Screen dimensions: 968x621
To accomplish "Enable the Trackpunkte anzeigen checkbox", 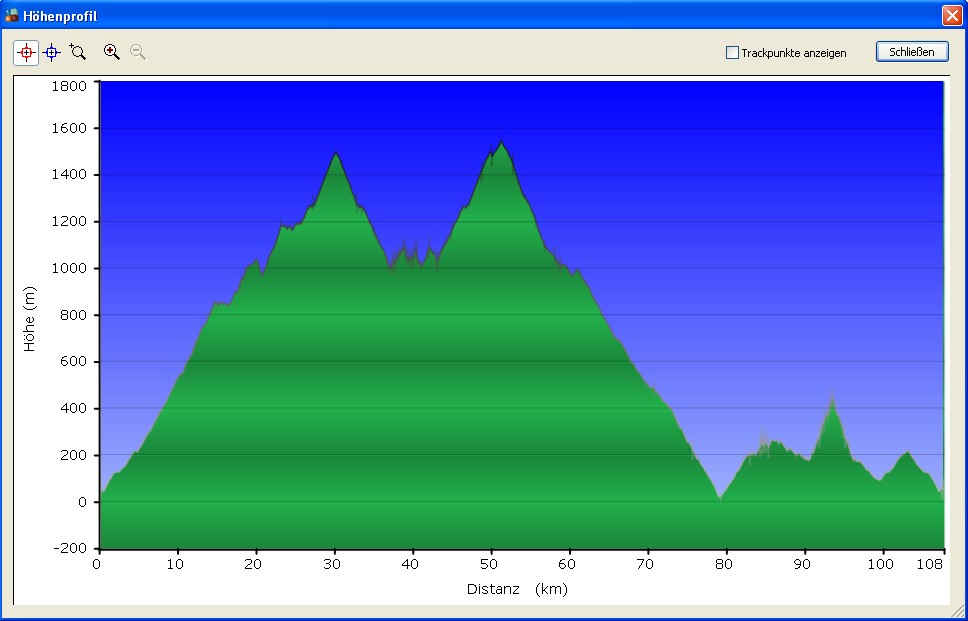I will (732, 52).
